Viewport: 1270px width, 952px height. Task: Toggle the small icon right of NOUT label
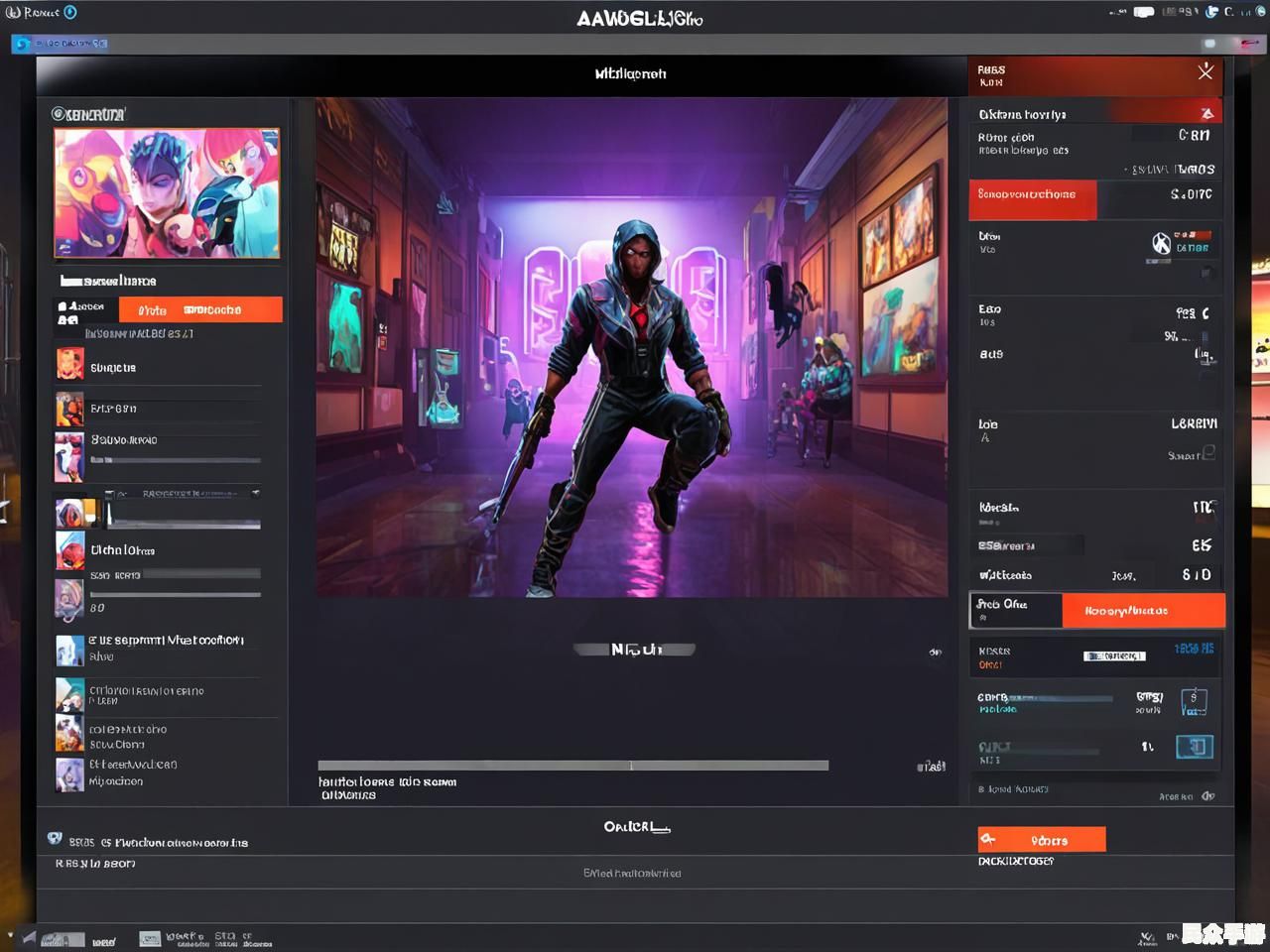(x=935, y=652)
